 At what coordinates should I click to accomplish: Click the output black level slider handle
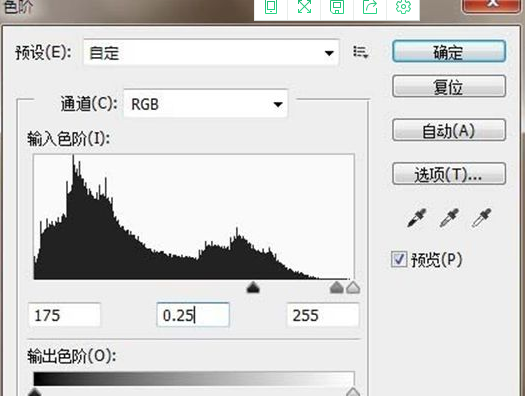click(x=34, y=392)
